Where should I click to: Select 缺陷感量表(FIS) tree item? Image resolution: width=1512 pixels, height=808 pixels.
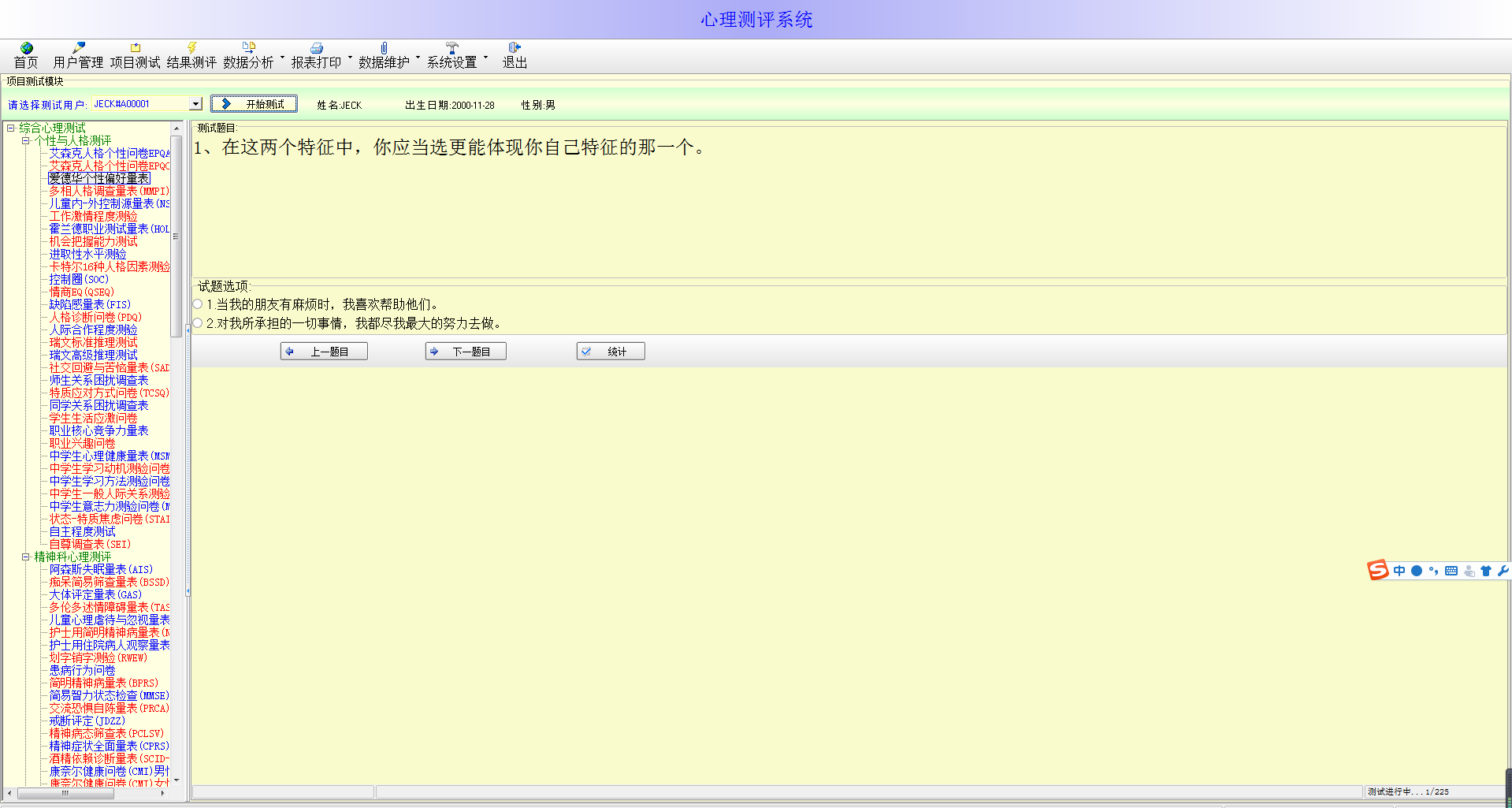coord(90,304)
